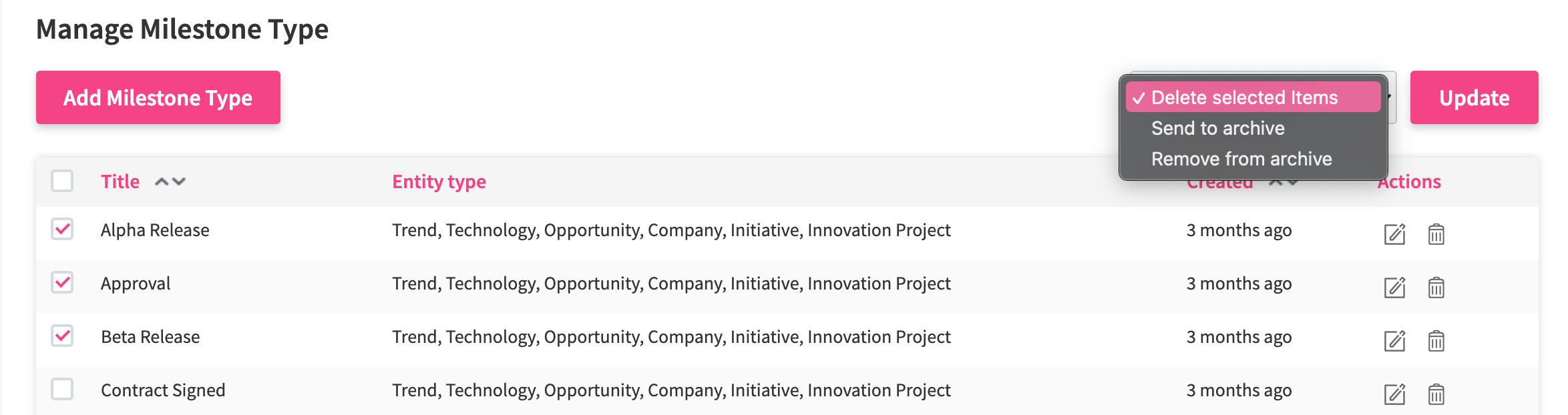The image size is (1568, 415).
Task: Open the edit icon for Beta Release
Action: pos(1394,341)
